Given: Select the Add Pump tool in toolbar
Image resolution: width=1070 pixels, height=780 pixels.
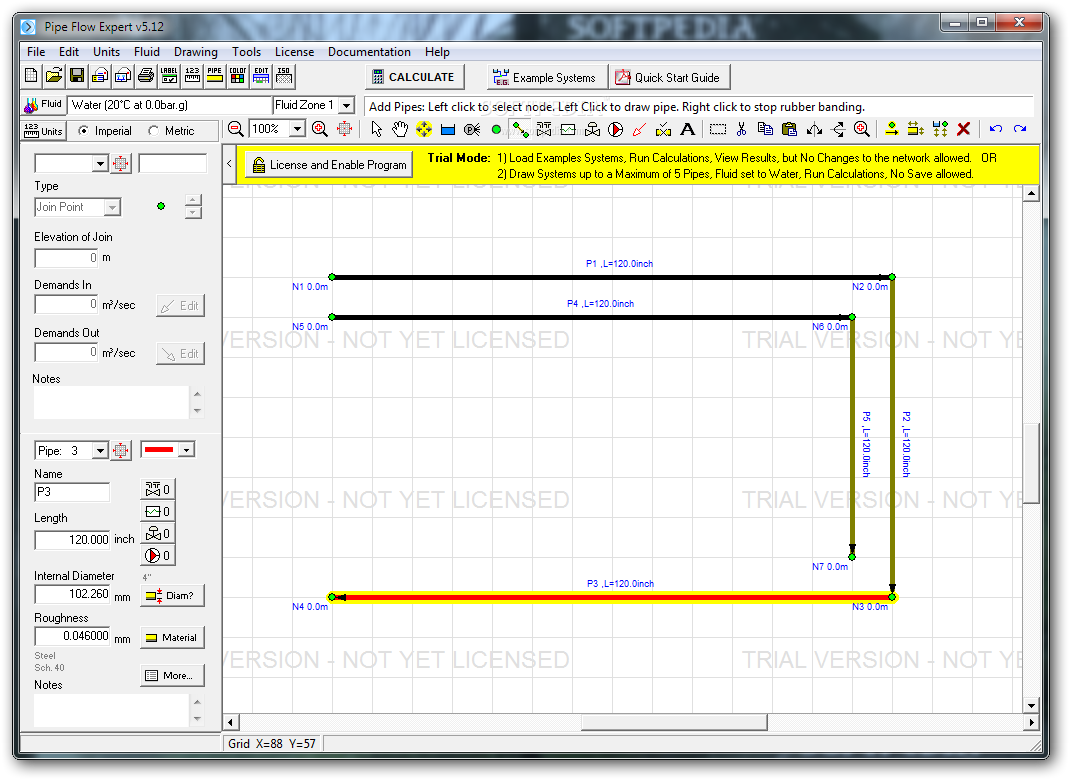Looking at the screenshot, I should tap(616, 129).
